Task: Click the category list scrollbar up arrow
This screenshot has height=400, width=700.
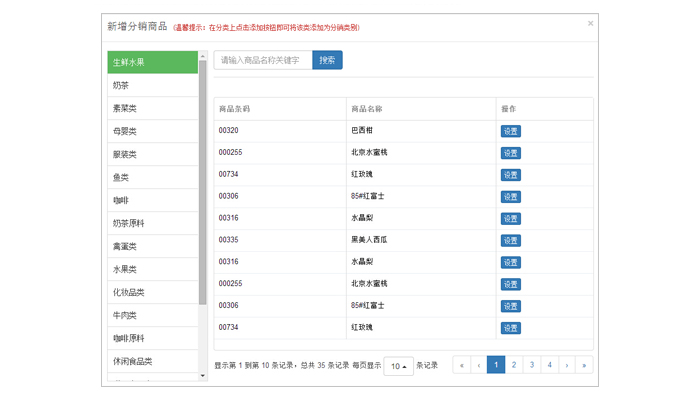Action: point(203,56)
